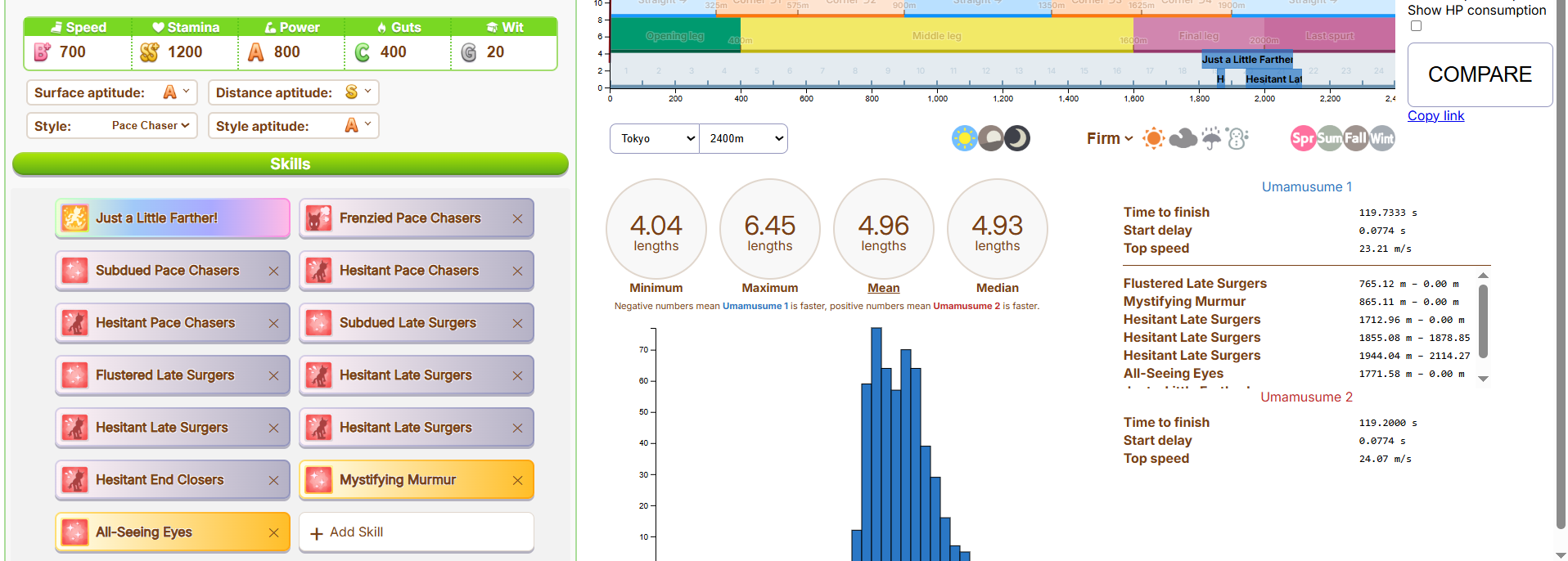
Task: Remove the Hesitant End Closers skill
Action: [x=273, y=481]
